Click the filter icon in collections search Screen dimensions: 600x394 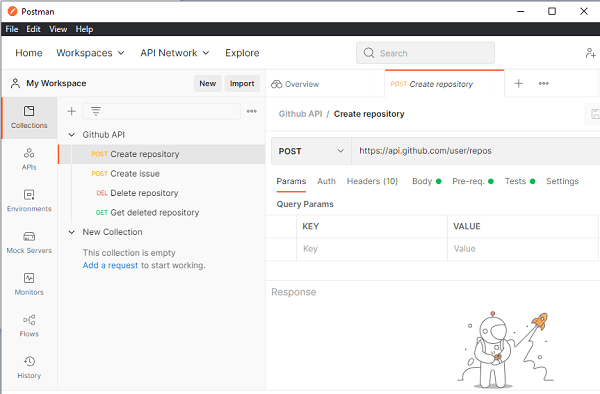[96, 111]
